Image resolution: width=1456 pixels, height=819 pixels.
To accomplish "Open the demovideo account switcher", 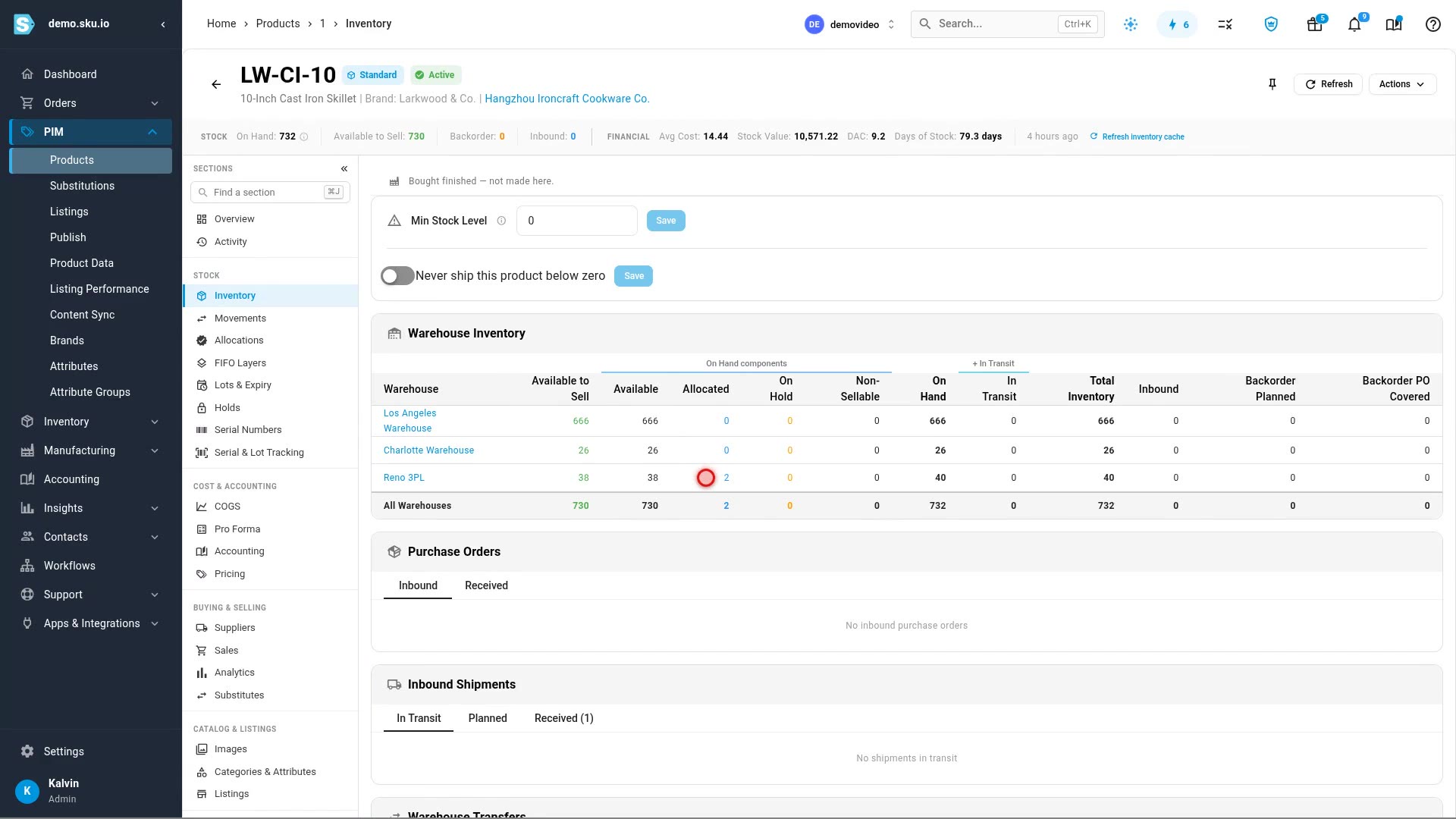I will 850,24.
